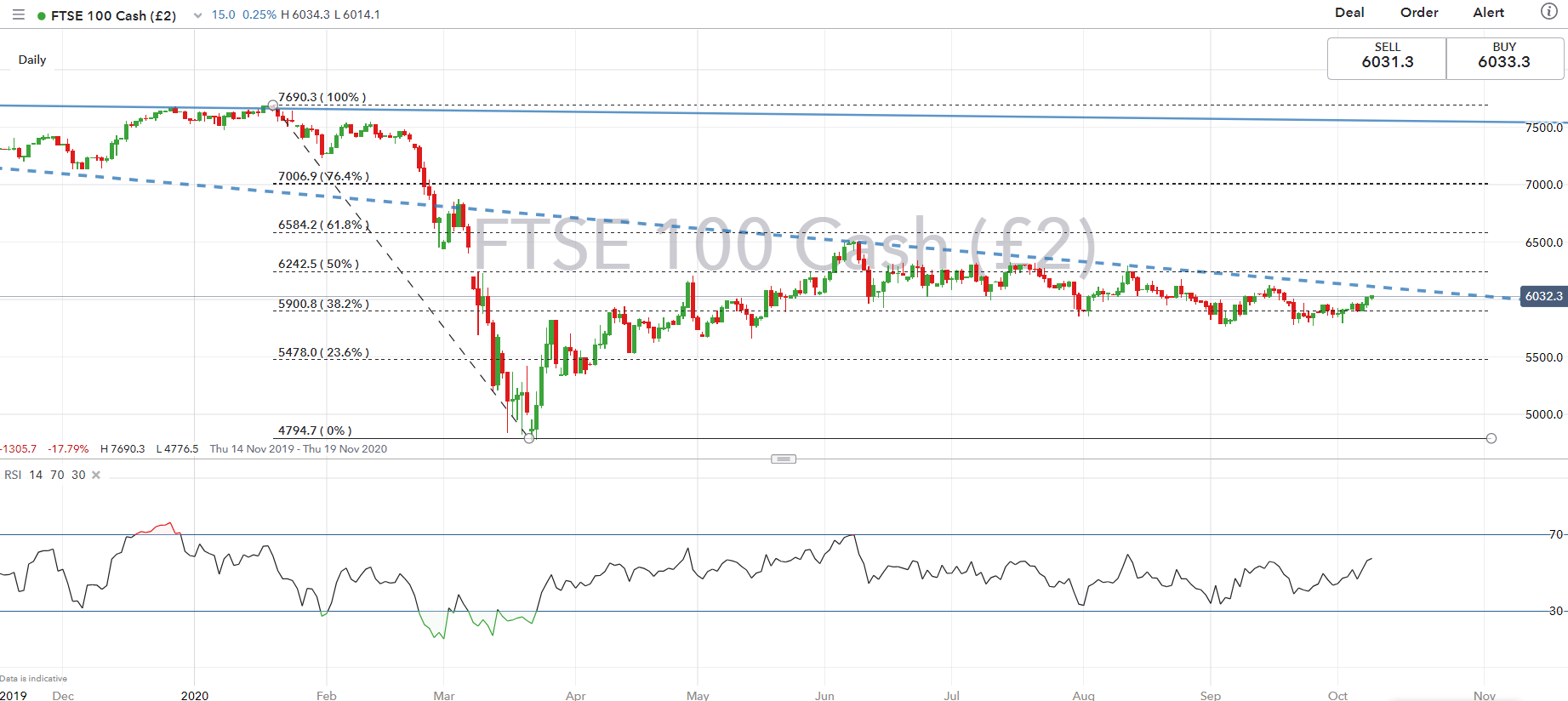Select the Fibonacci right-end handle at the 0% line

[1491, 438]
